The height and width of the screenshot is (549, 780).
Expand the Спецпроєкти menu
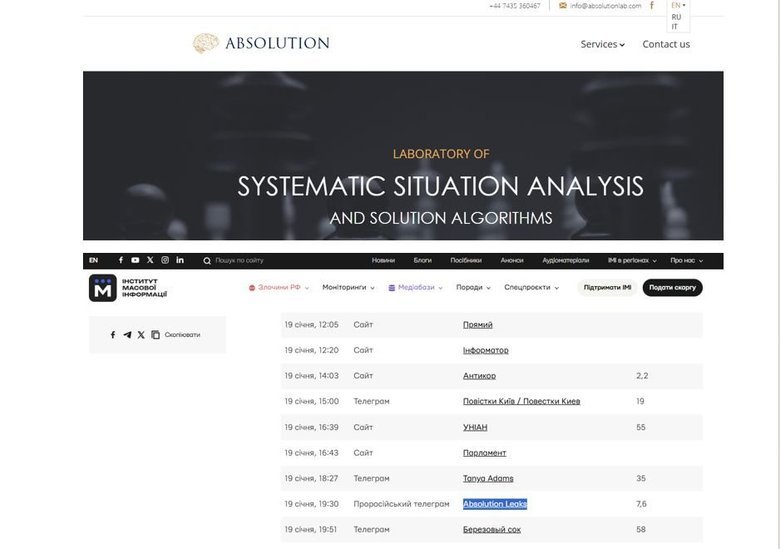531,287
